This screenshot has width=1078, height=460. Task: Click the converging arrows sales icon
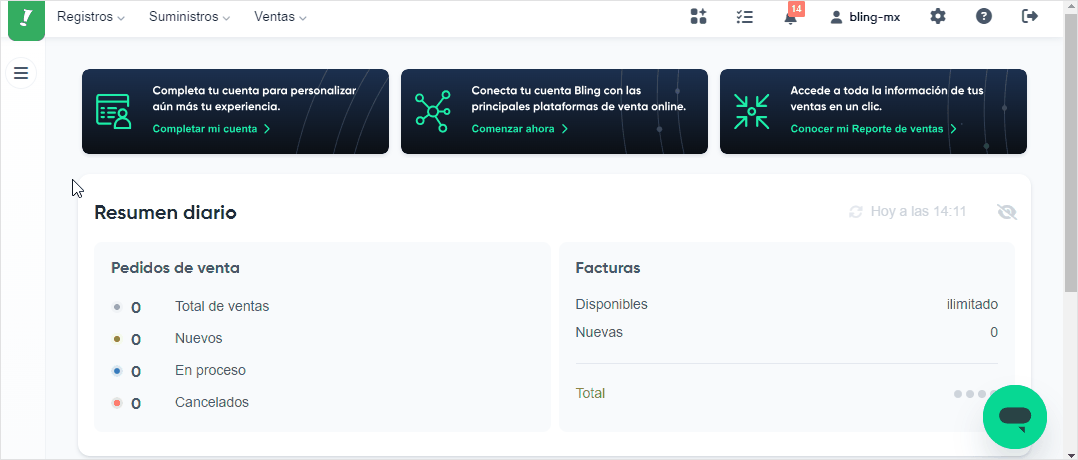click(751, 111)
